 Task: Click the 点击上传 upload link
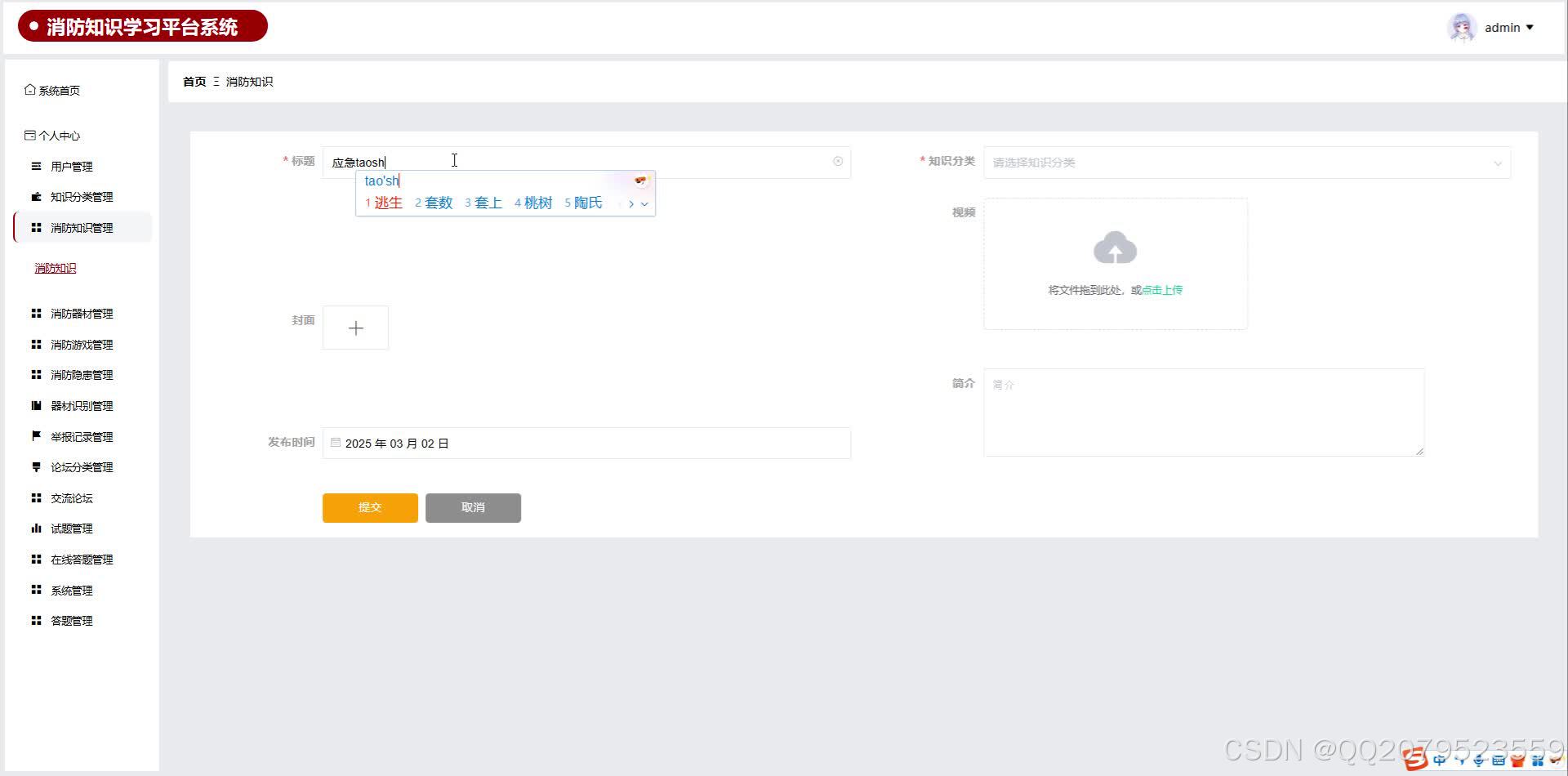click(x=1162, y=290)
